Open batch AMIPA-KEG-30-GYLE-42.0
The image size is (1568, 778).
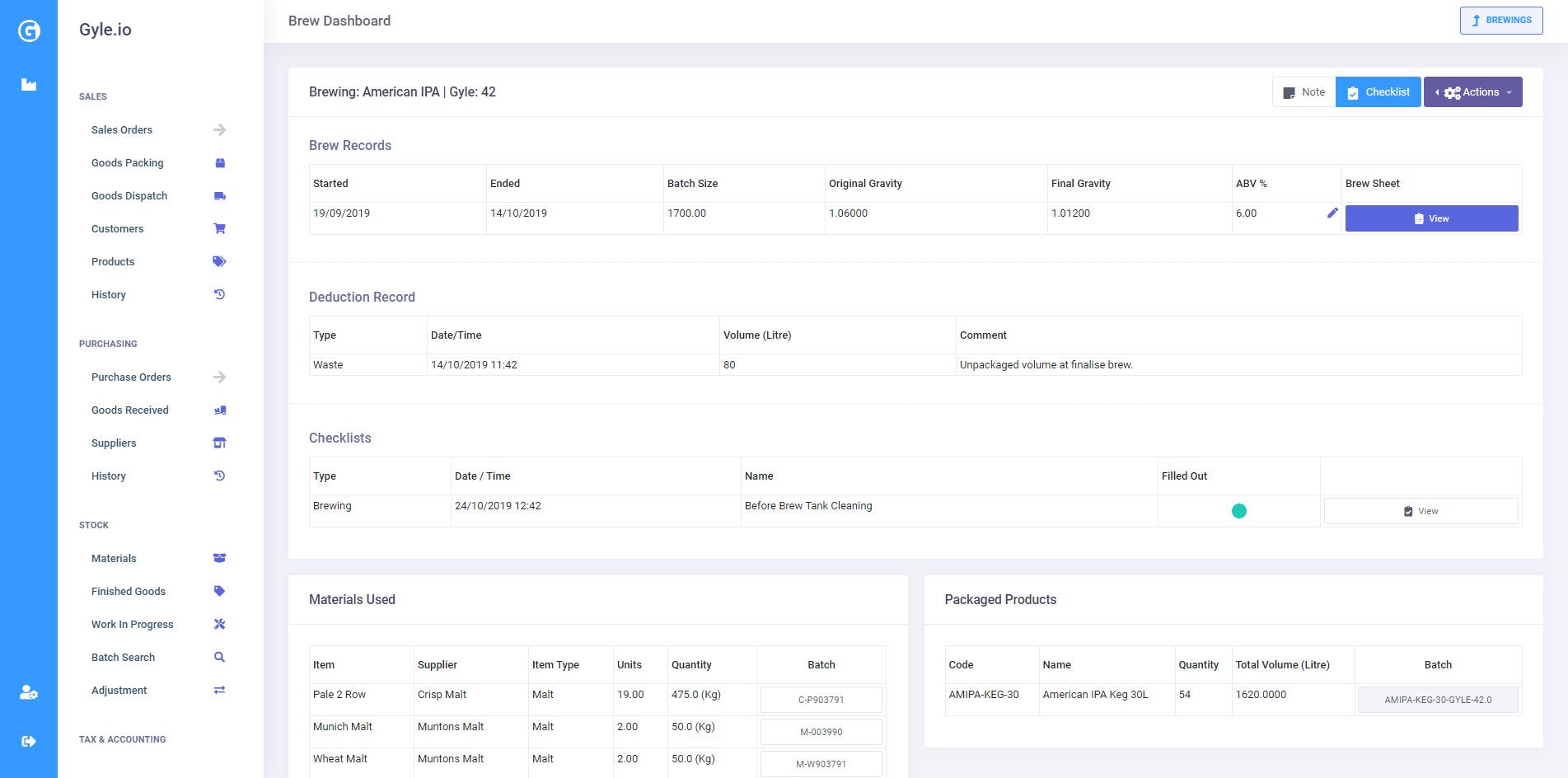coord(1437,700)
